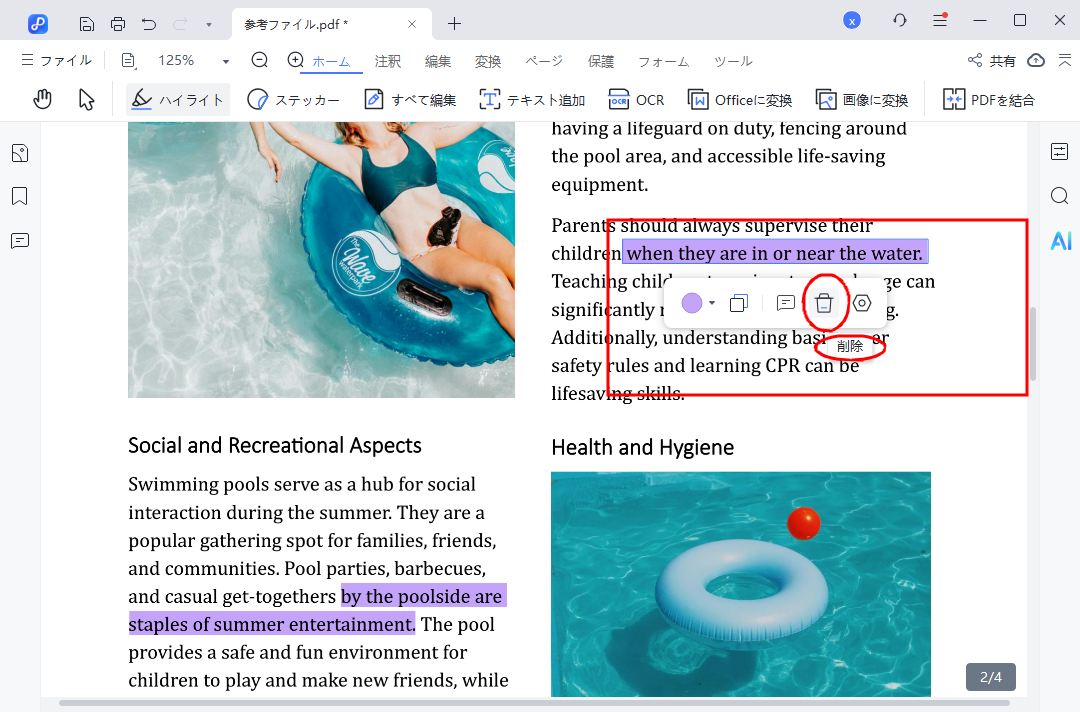Open the bookmarks panel in left sidebar

coord(20,196)
